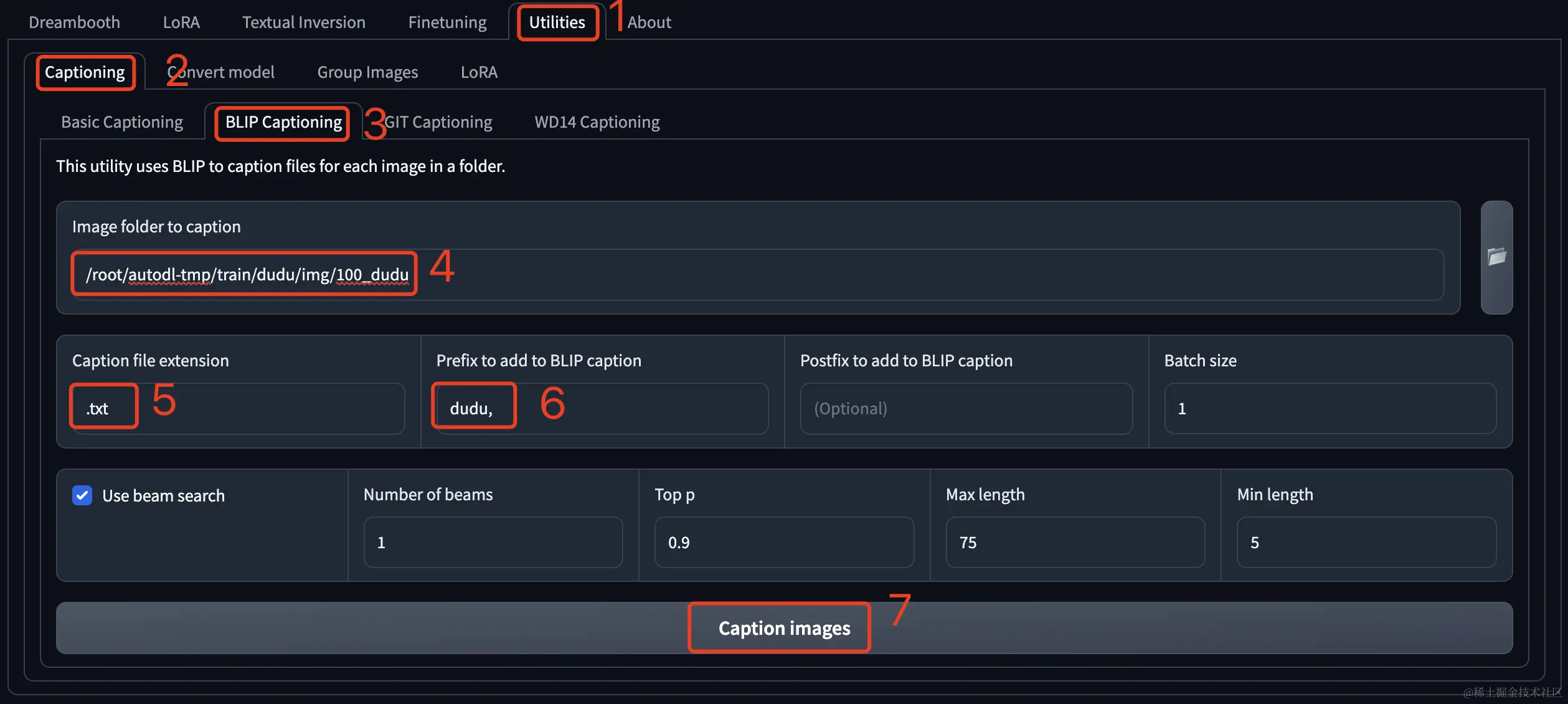Click the folder browse icon
Image resolution: width=1568 pixels, height=704 pixels.
[1496, 257]
